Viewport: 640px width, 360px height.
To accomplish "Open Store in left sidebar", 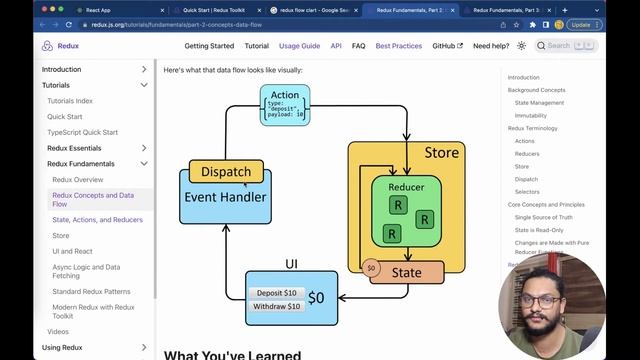I will tap(60, 236).
